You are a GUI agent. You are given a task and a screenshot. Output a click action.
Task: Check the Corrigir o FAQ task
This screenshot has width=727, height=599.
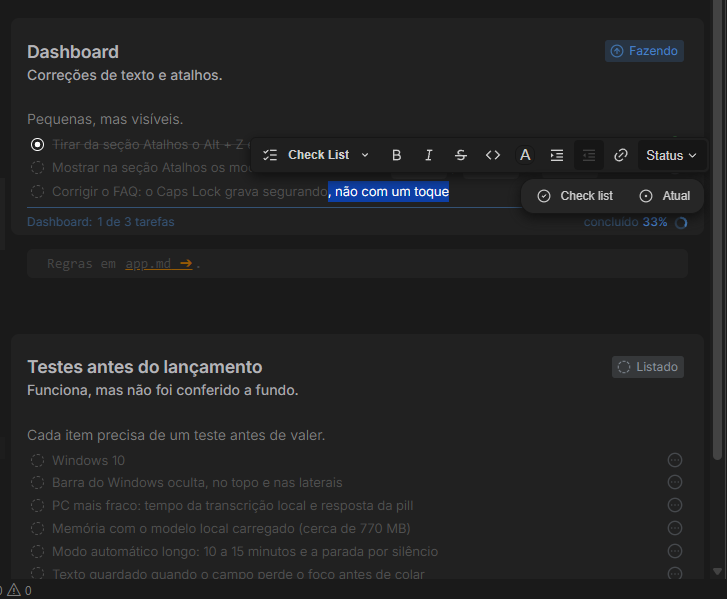point(38,191)
